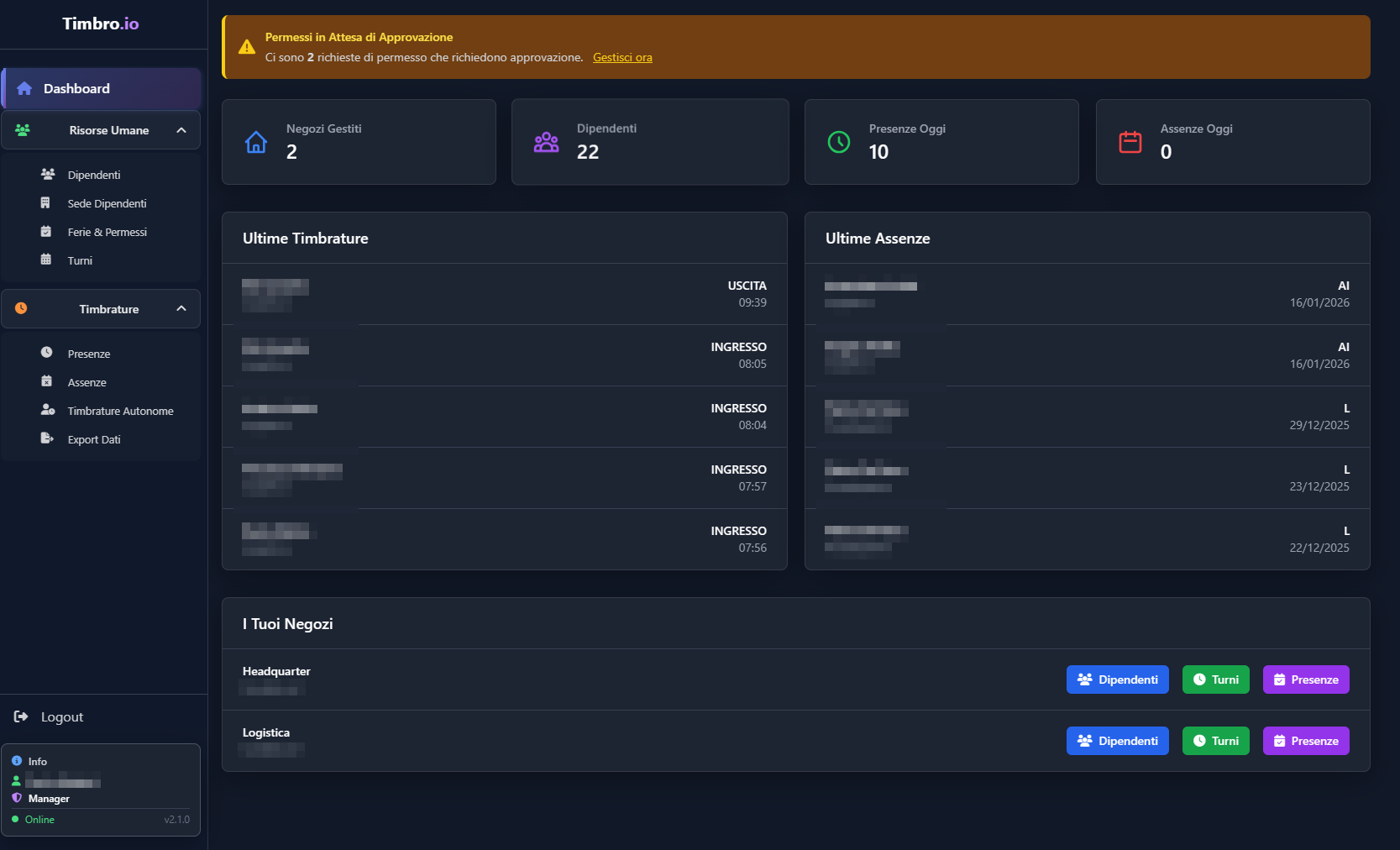This screenshot has width=1400, height=850.
Task: Click the Presenze Oggi clock icon
Action: pos(838,142)
